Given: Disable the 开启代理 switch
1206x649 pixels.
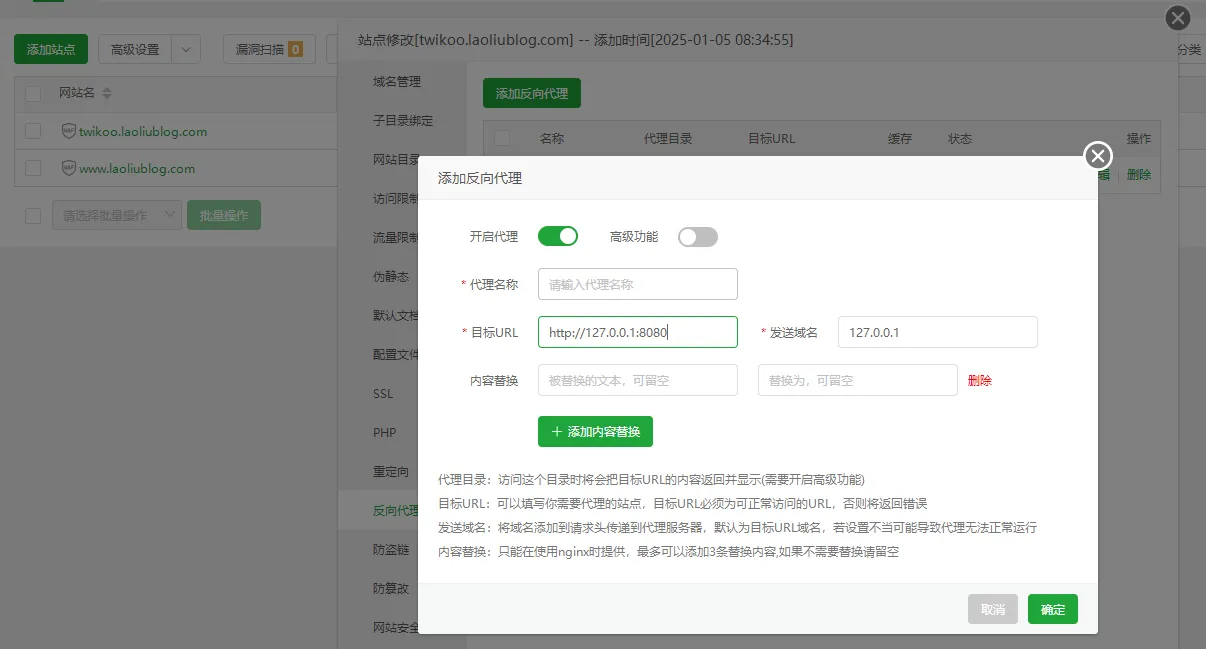Looking at the screenshot, I should point(558,237).
